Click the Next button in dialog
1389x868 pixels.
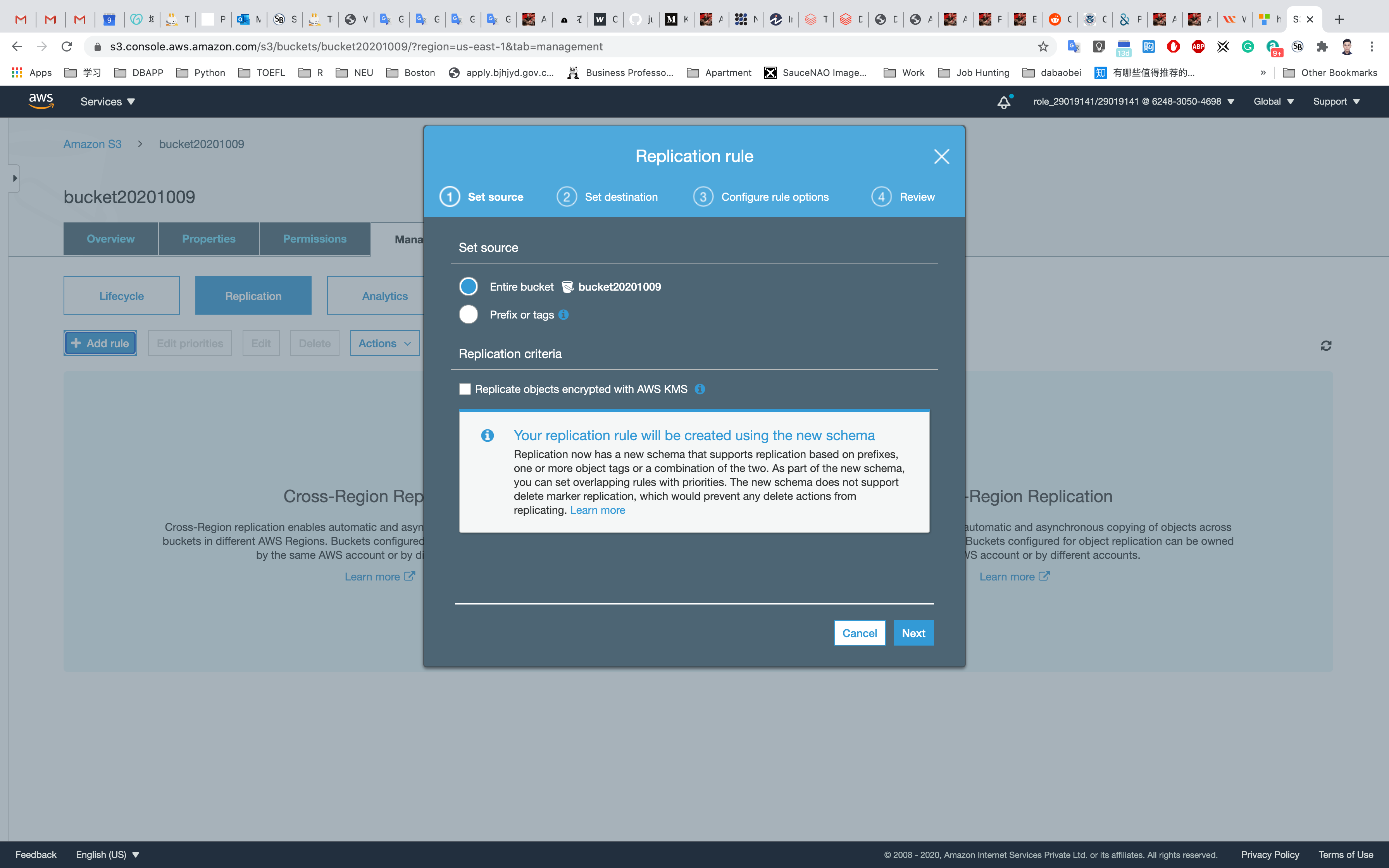pos(913,633)
